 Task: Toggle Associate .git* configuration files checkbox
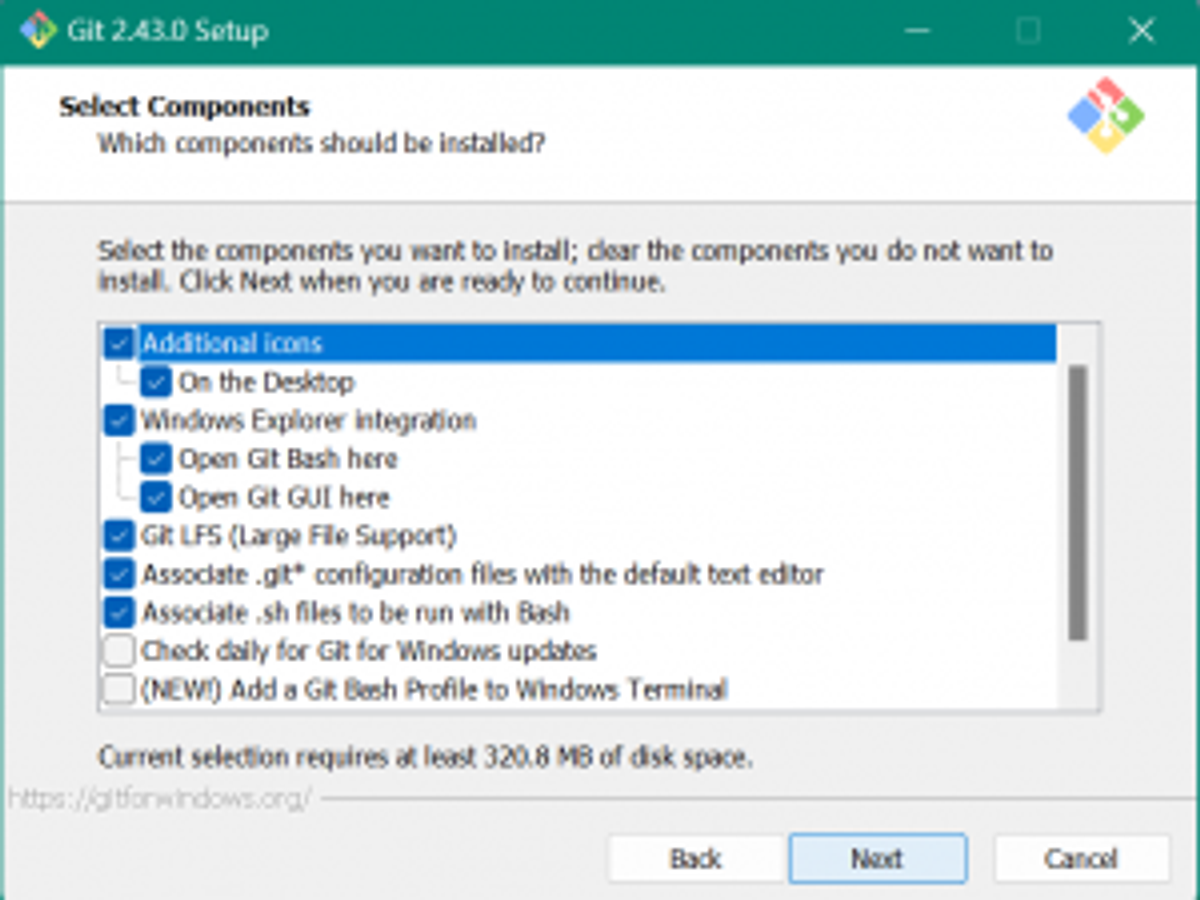[x=119, y=574]
